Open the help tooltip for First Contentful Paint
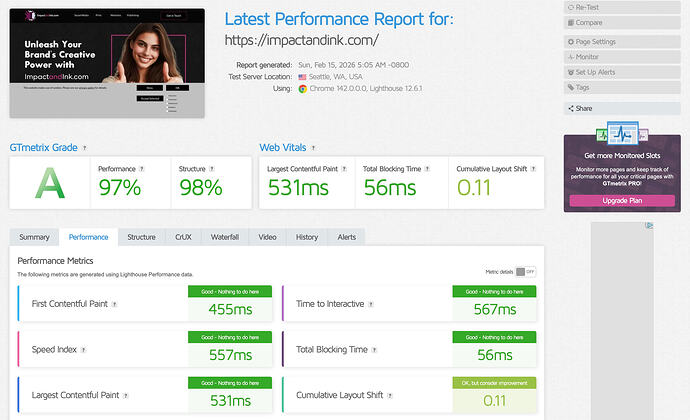This screenshot has height=420, width=690. pos(115,304)
